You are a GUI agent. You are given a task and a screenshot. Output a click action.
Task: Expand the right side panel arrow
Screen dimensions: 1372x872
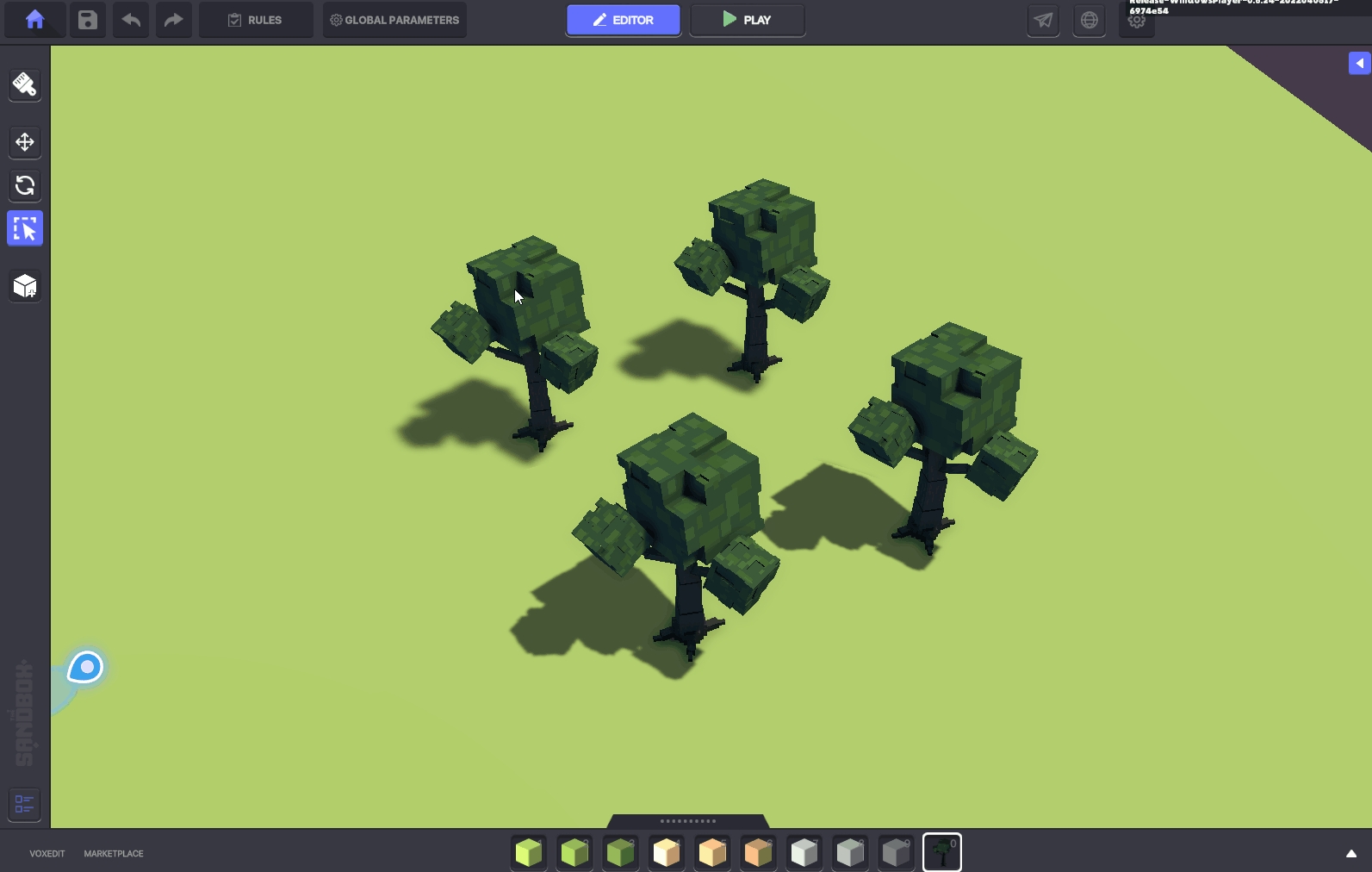pos(1359,63)
